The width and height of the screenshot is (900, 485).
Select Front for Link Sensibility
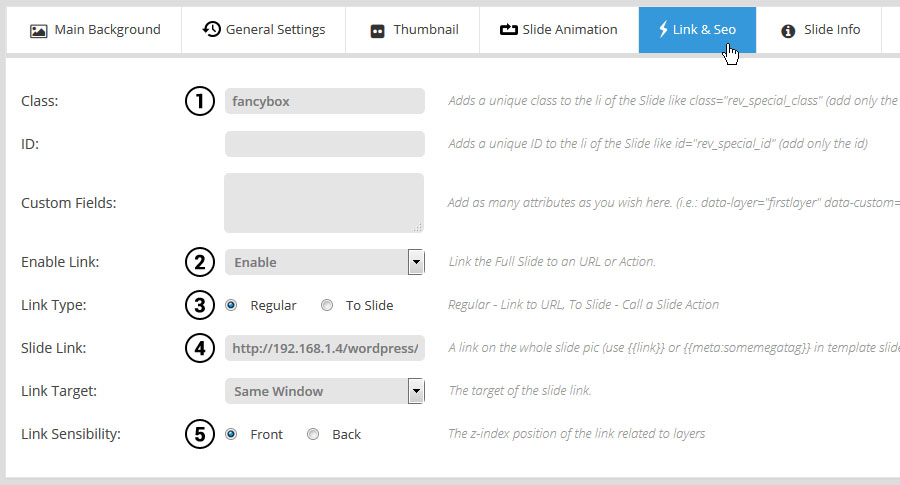coord(231,434)
